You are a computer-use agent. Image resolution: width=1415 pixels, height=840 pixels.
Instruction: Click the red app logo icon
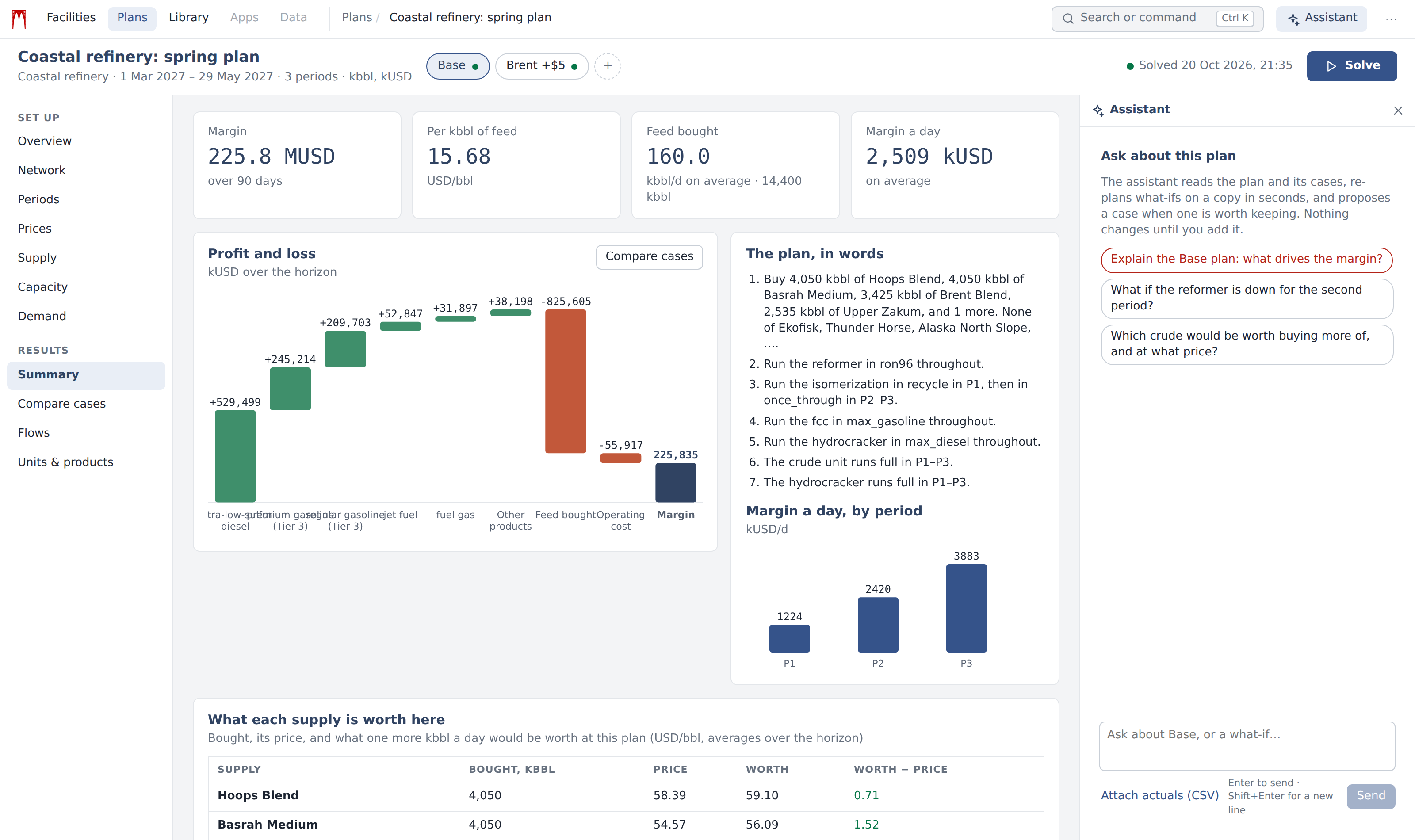(x=19, y=19)
